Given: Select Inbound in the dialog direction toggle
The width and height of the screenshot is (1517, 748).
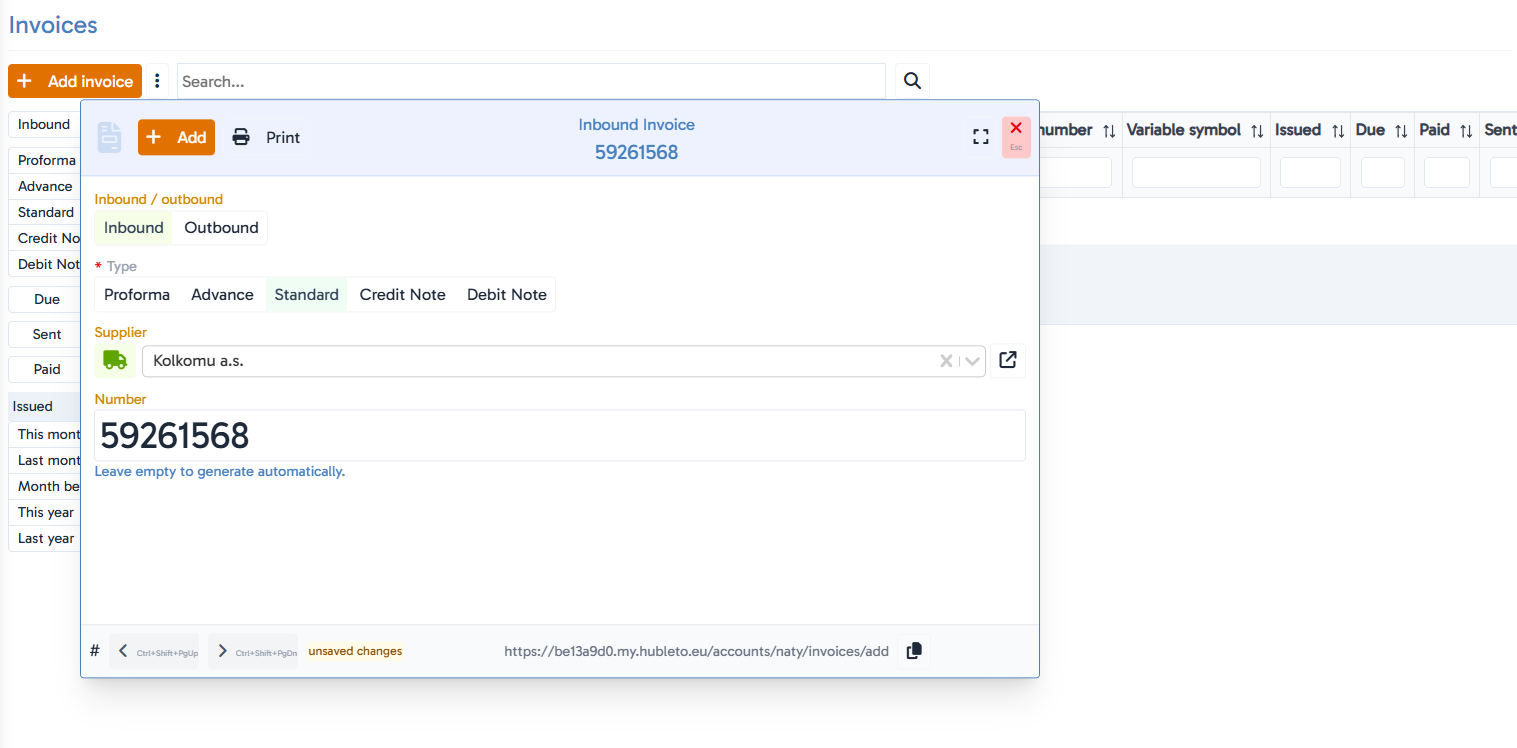Looking at the screenshot, I should [x=134, y=228].
